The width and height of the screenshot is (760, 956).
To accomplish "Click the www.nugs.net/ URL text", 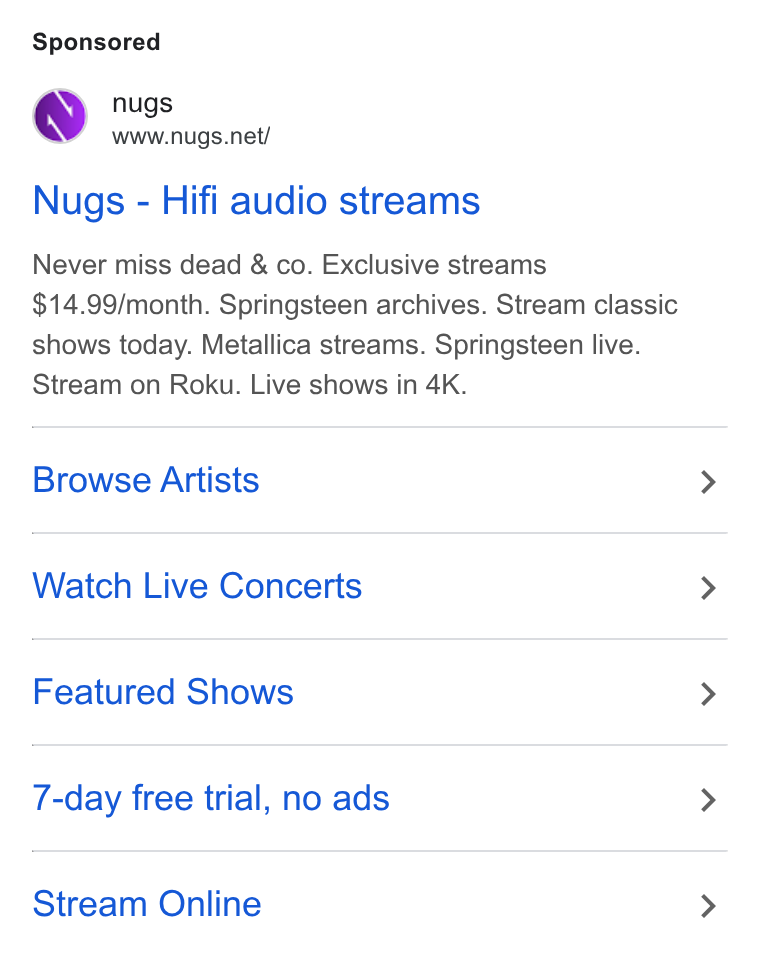I will pyautogui.click(x=191, y=137).
